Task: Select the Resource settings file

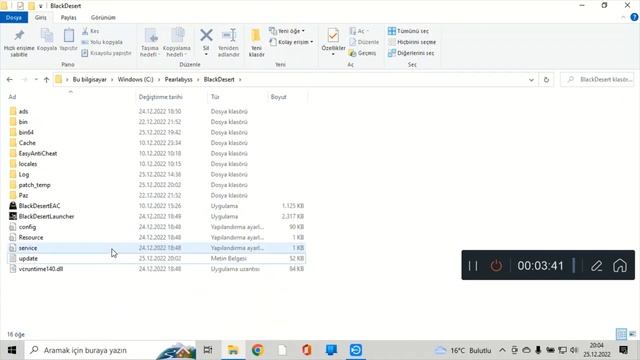Action: tap(31, 238)
